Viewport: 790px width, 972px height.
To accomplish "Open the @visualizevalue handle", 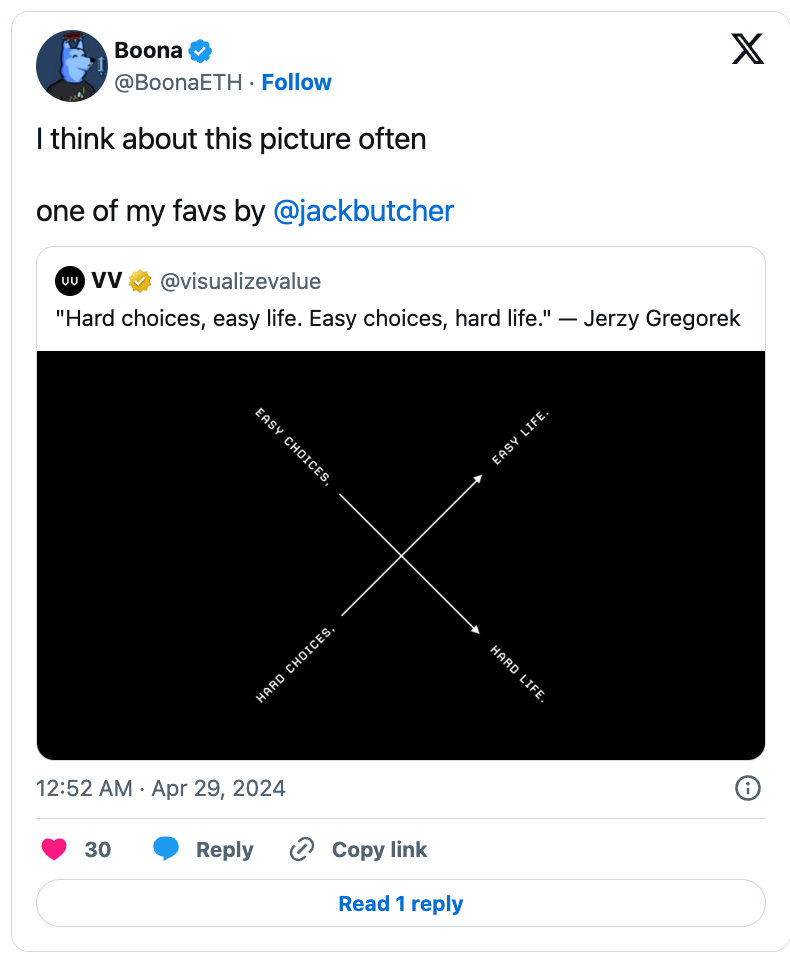I will tap(241, 281).
